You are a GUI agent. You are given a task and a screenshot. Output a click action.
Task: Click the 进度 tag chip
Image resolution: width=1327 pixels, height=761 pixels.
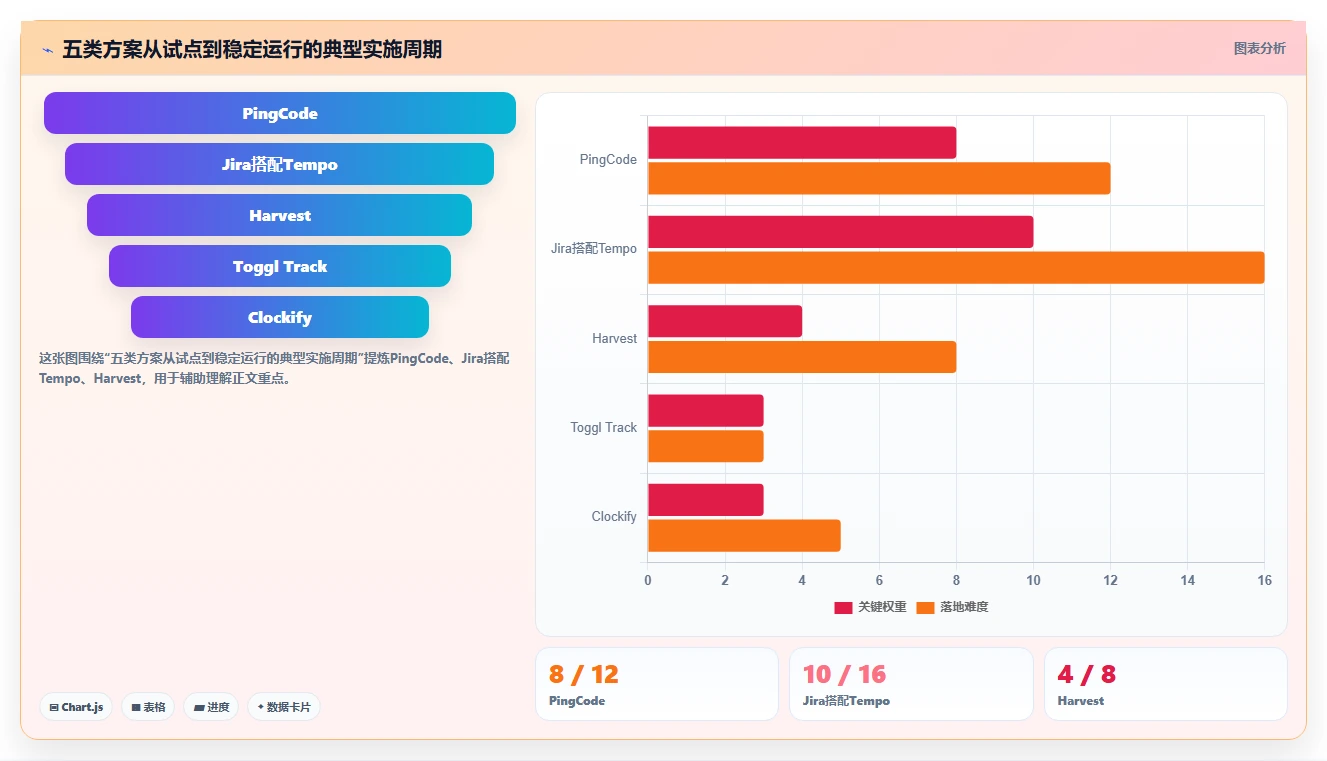pos(211,707)
